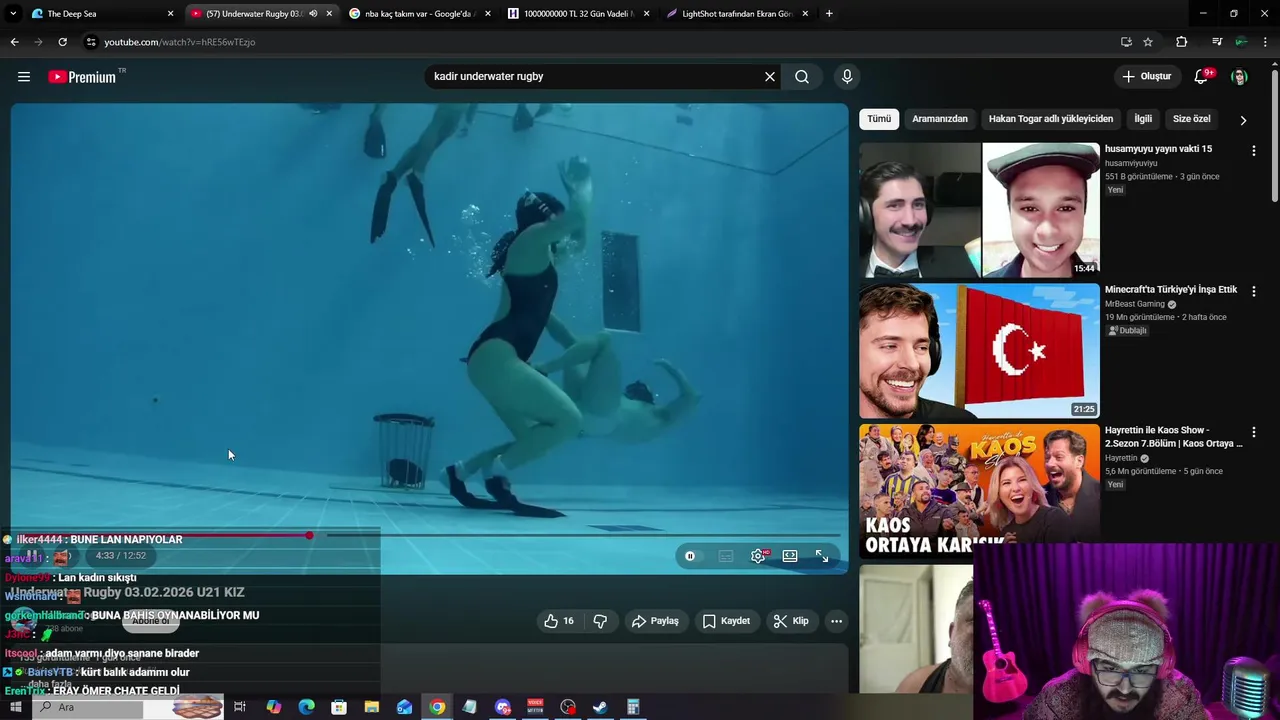Open the video player settings gear
This screenshot has height=720, width=1280.
pyautogui.click(x=758, y=556)
